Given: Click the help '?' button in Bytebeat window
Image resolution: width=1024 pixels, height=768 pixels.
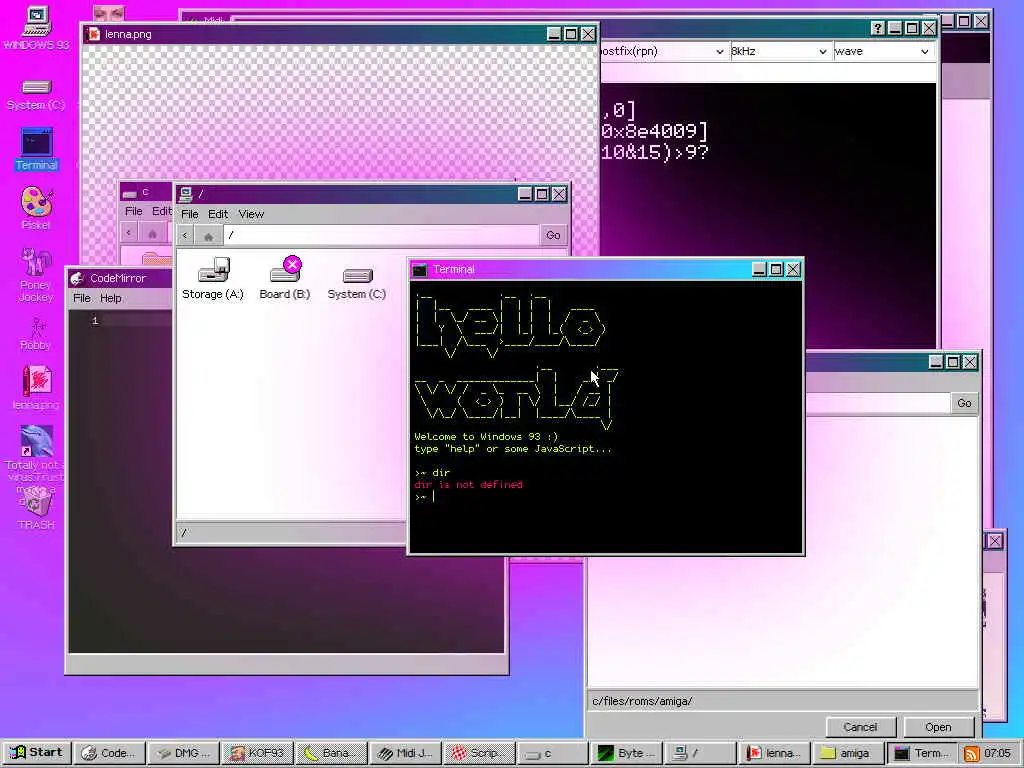Looking at the screenshot, I should tap(878, 28).
